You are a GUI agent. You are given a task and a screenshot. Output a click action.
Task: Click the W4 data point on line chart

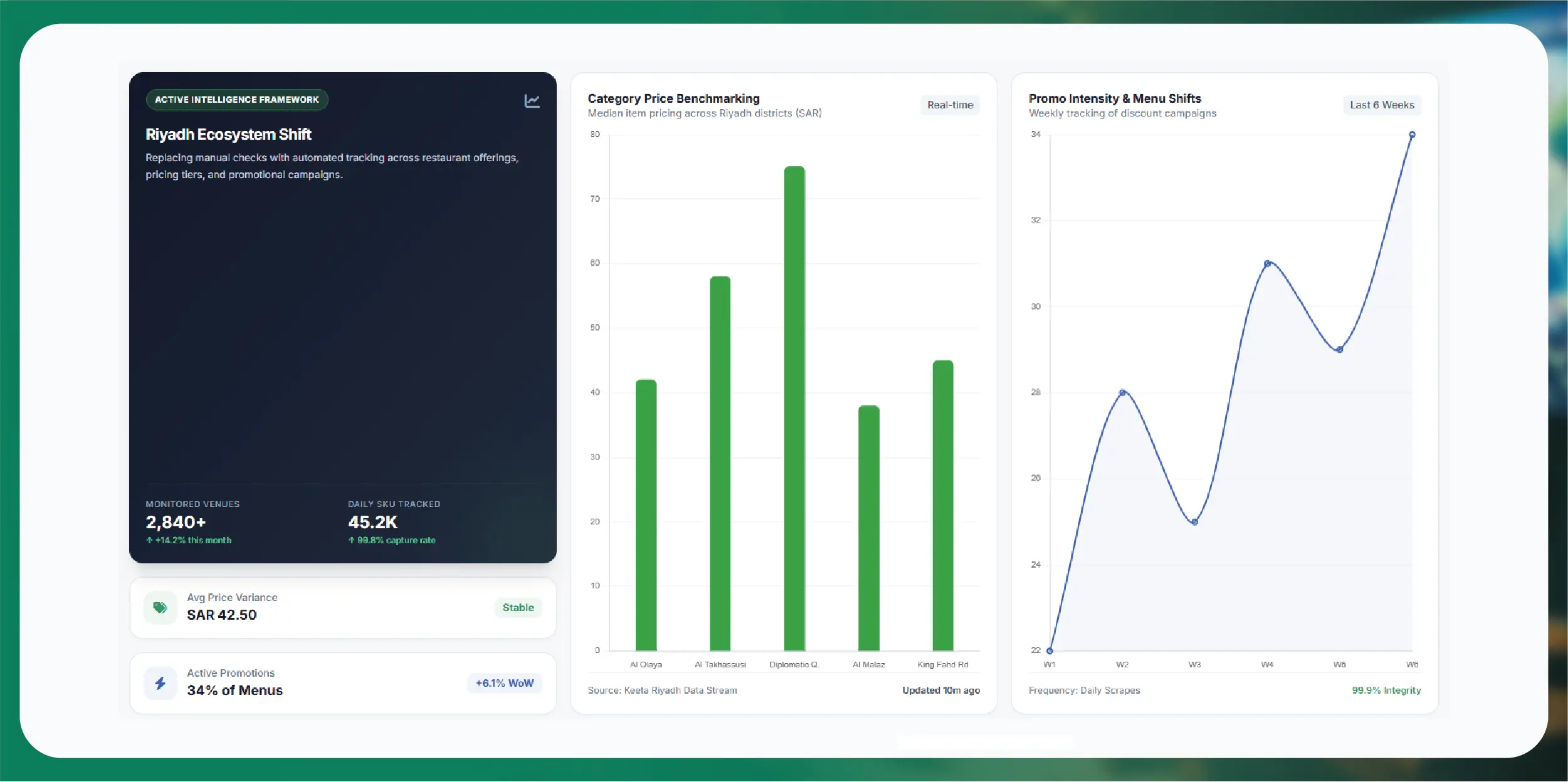point(1267,264)
